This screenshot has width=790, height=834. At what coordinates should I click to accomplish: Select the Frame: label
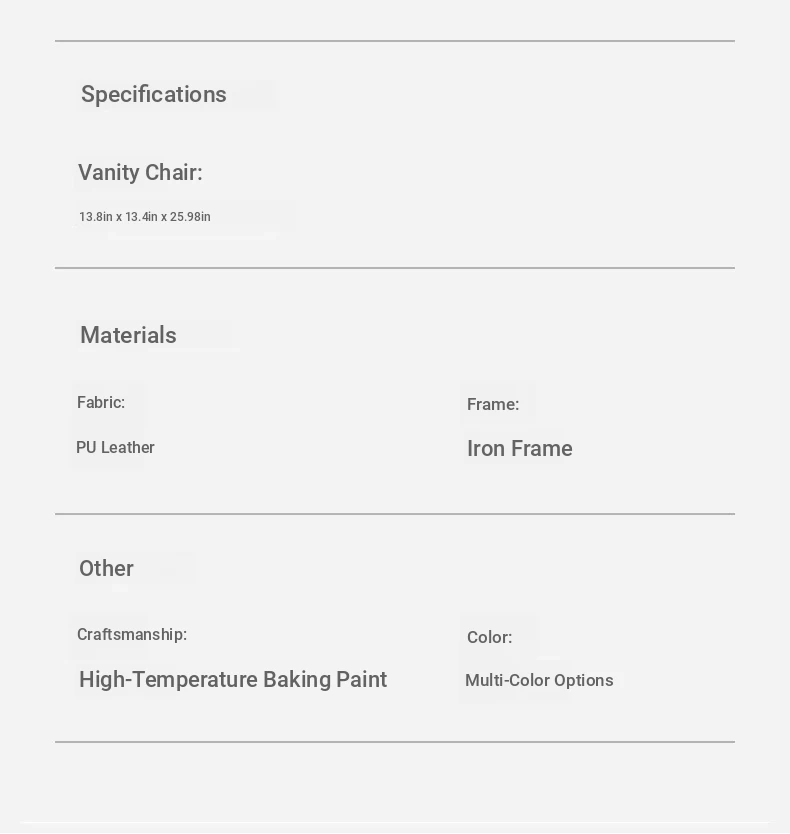[x=493, y=404]
